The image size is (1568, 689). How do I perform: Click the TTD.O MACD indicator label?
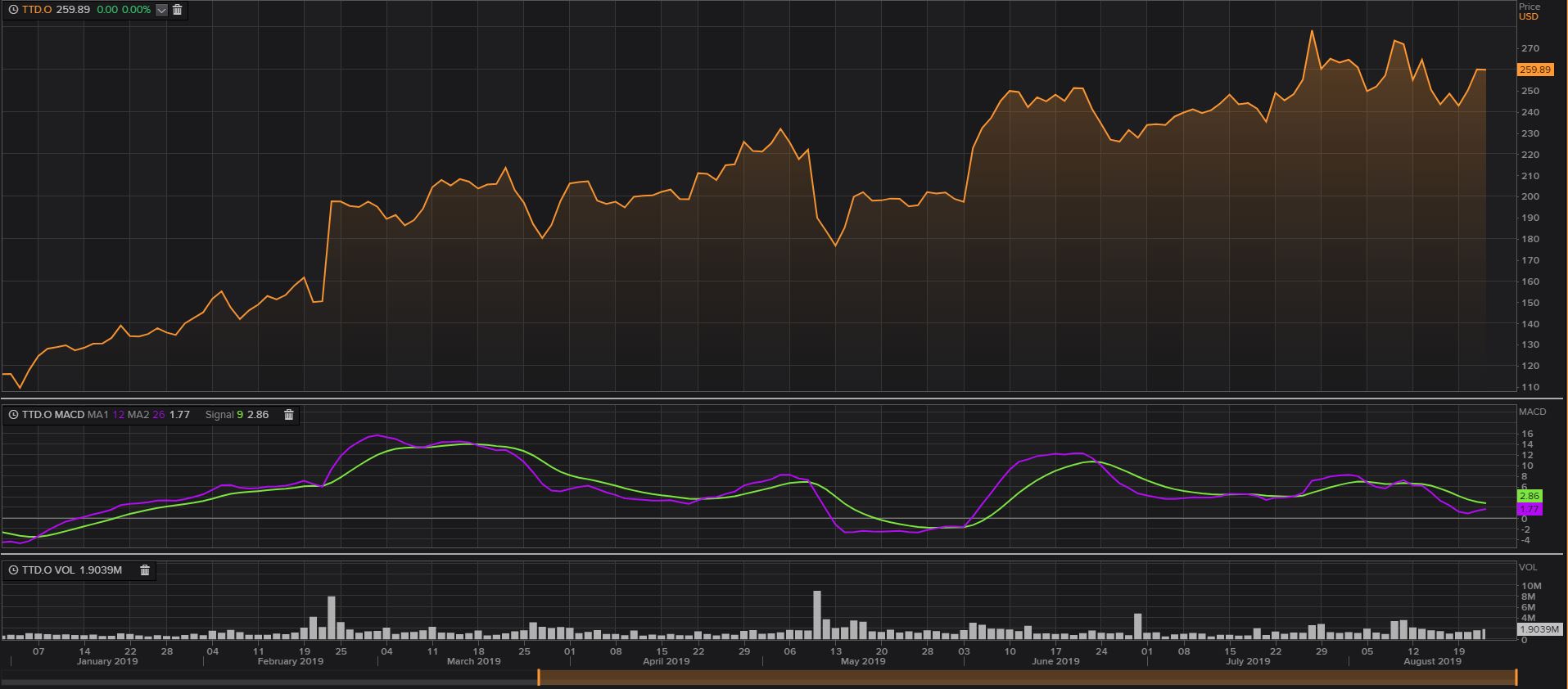pos(53,415)
